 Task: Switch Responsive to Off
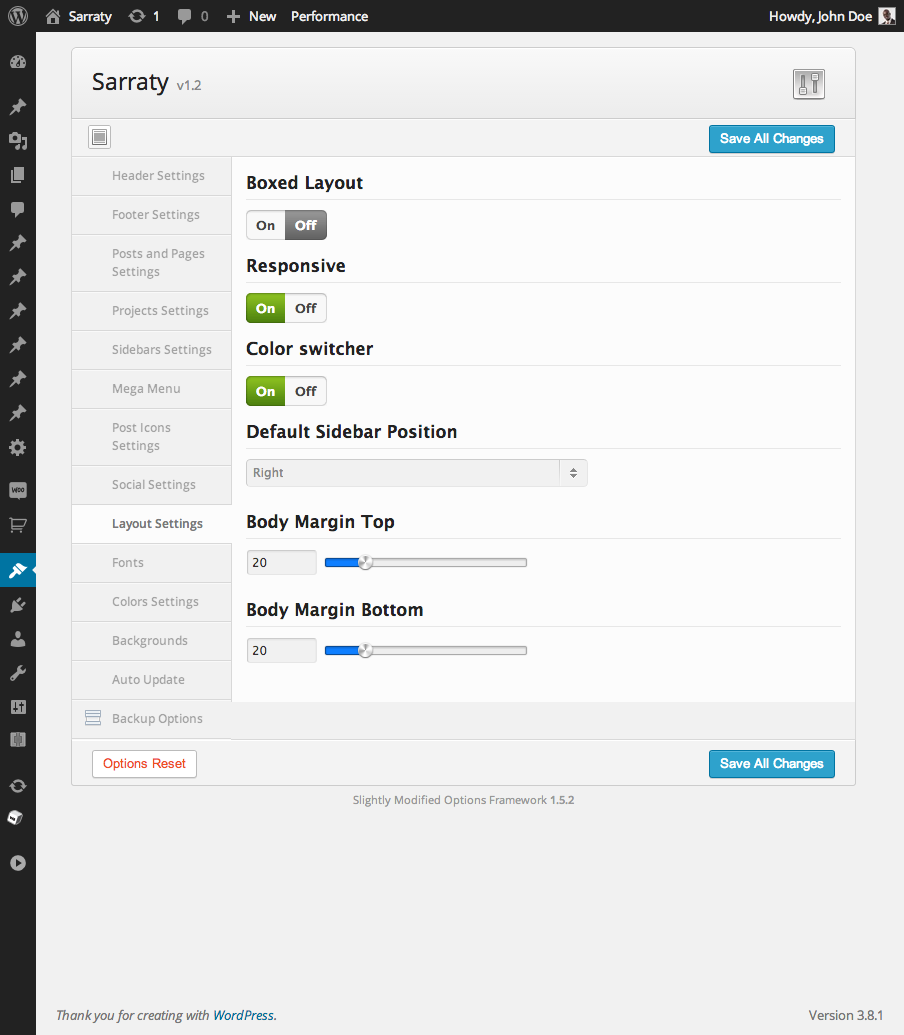click(306, 308)
